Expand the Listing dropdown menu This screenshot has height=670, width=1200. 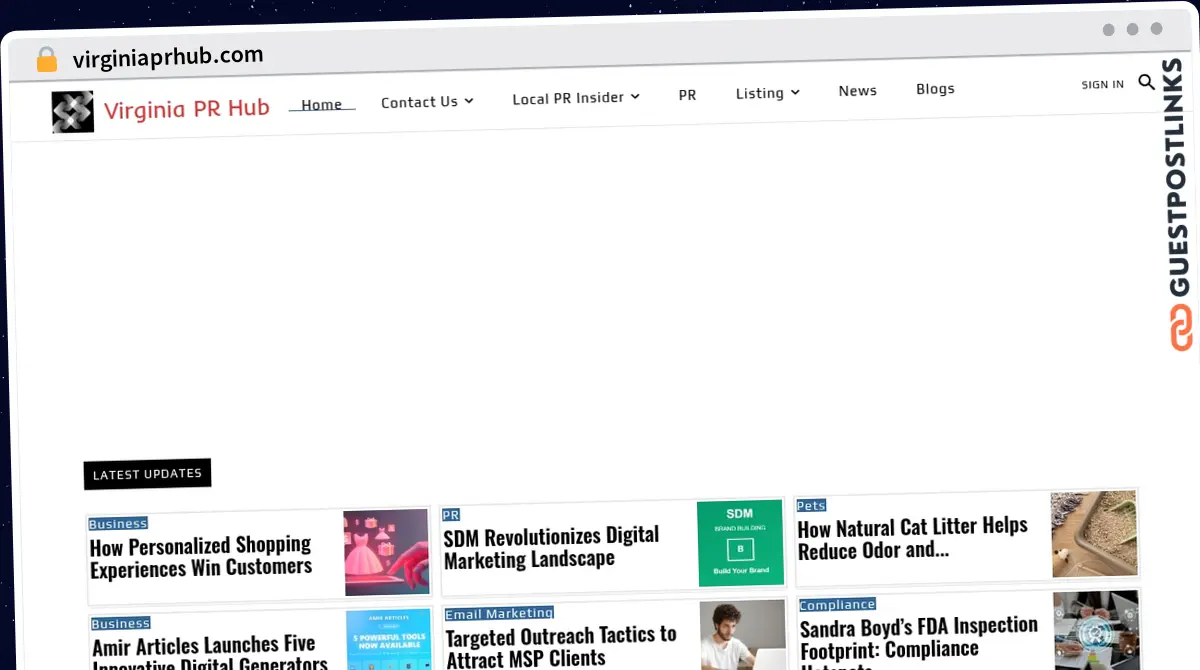[x=768, y=92]
